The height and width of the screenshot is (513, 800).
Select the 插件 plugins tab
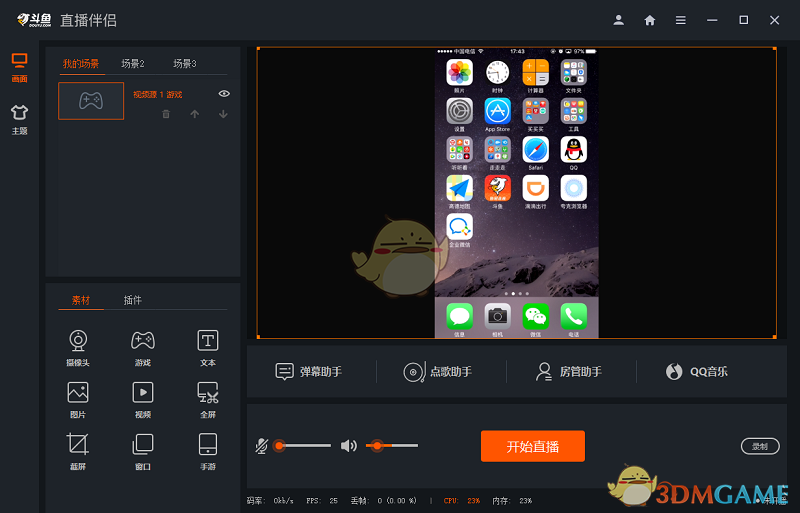[133, 300]
